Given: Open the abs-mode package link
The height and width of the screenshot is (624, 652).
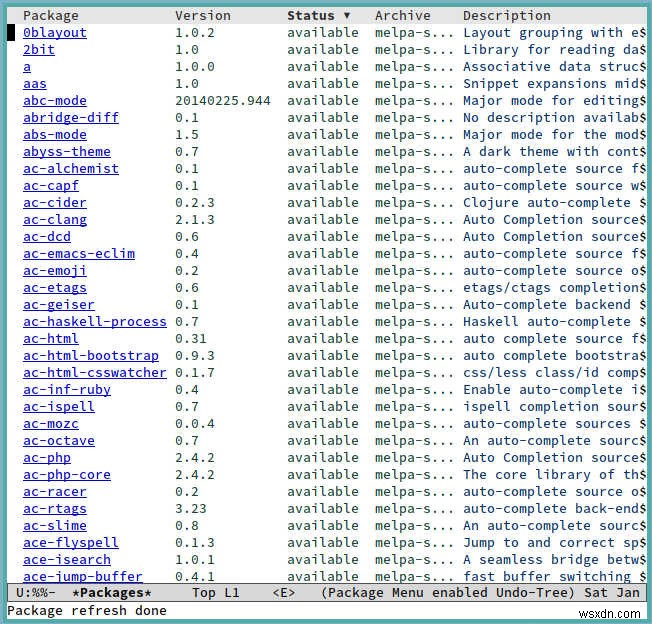Looking at the screenshot, I should point(55,135).
